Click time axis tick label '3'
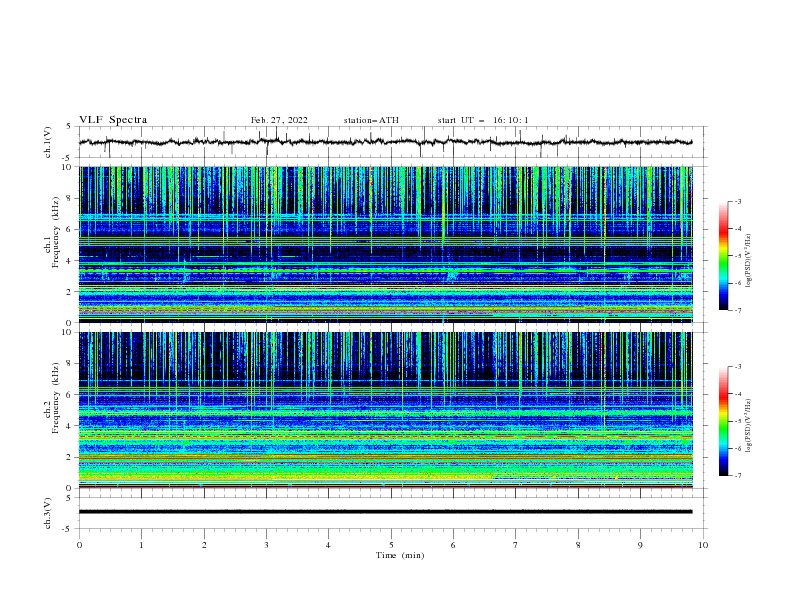The image size is (792, 612). (x=266, y=545)
